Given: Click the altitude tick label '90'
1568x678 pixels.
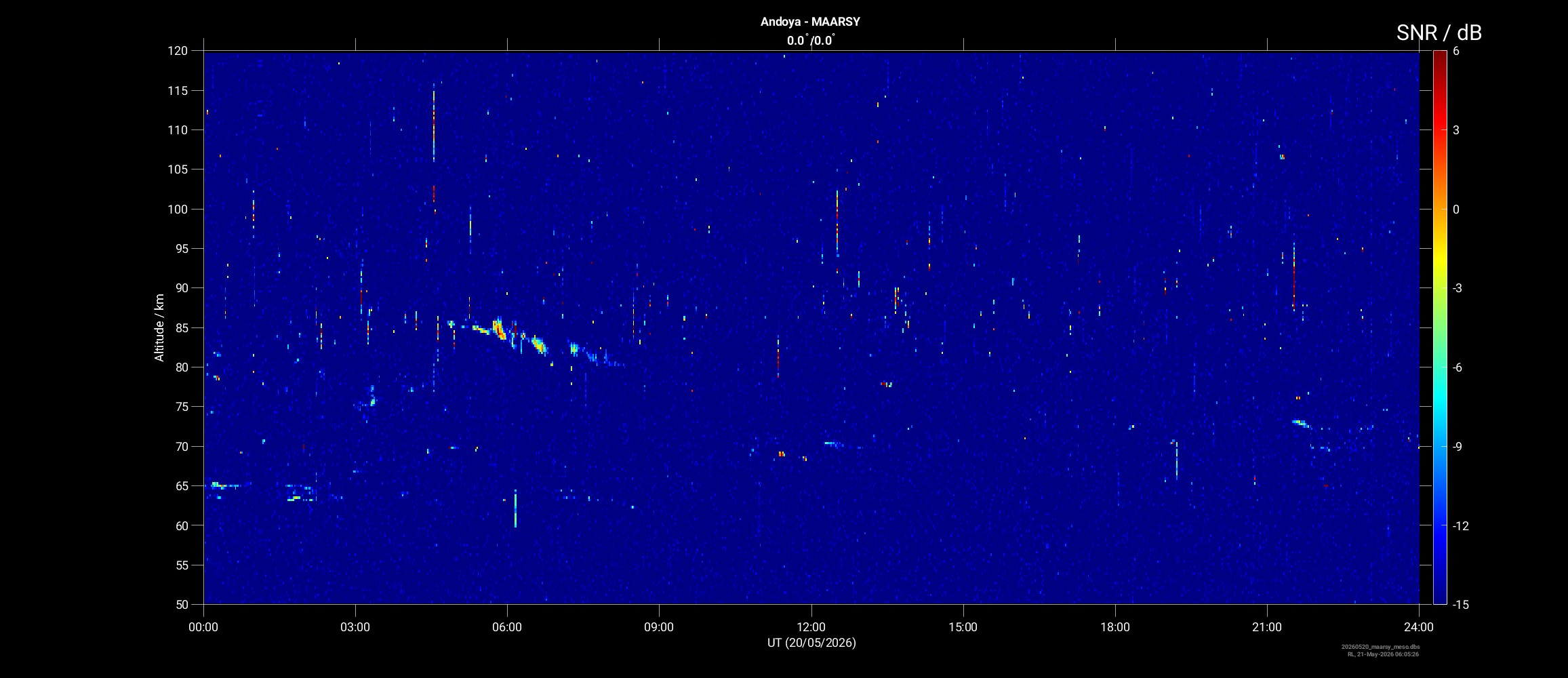Looking at the screenshot, I should point(181,288).
